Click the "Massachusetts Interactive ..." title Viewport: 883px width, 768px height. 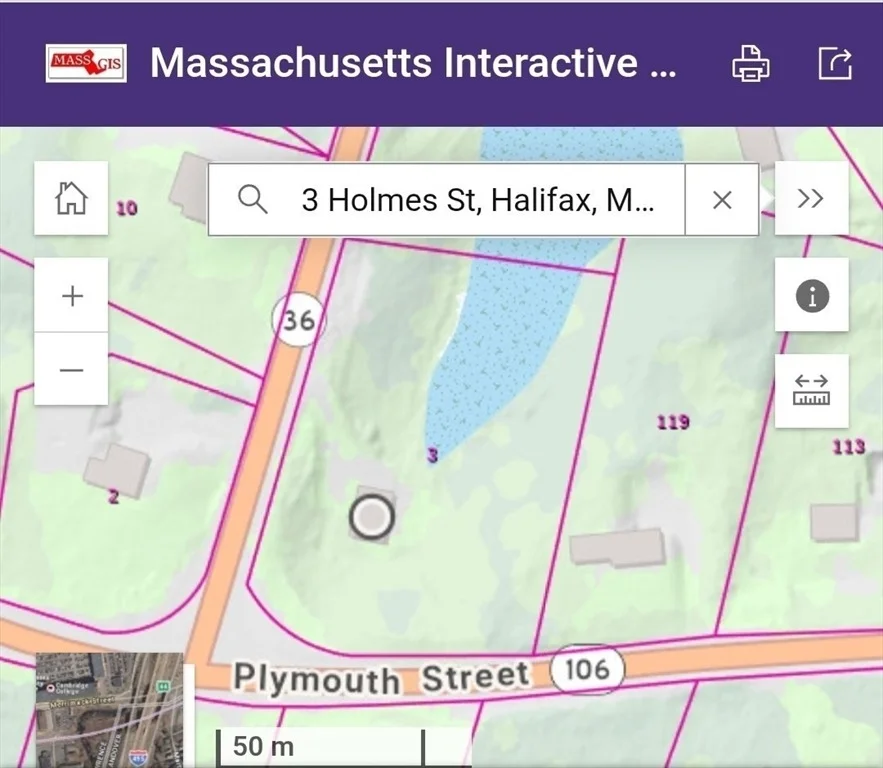pyautogui.click(x=413, y=62)
